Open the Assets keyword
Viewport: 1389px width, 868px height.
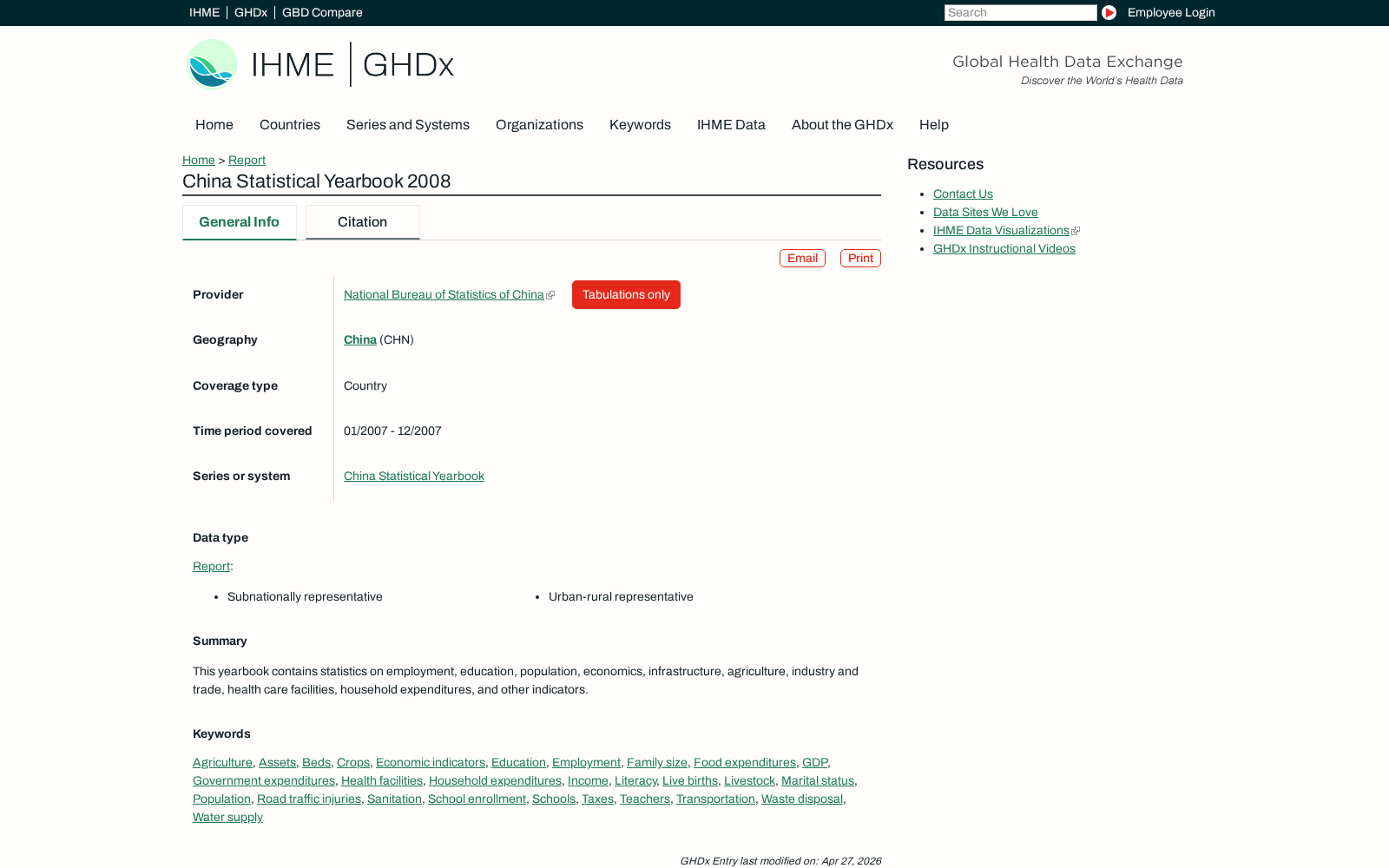click(277, 762)
